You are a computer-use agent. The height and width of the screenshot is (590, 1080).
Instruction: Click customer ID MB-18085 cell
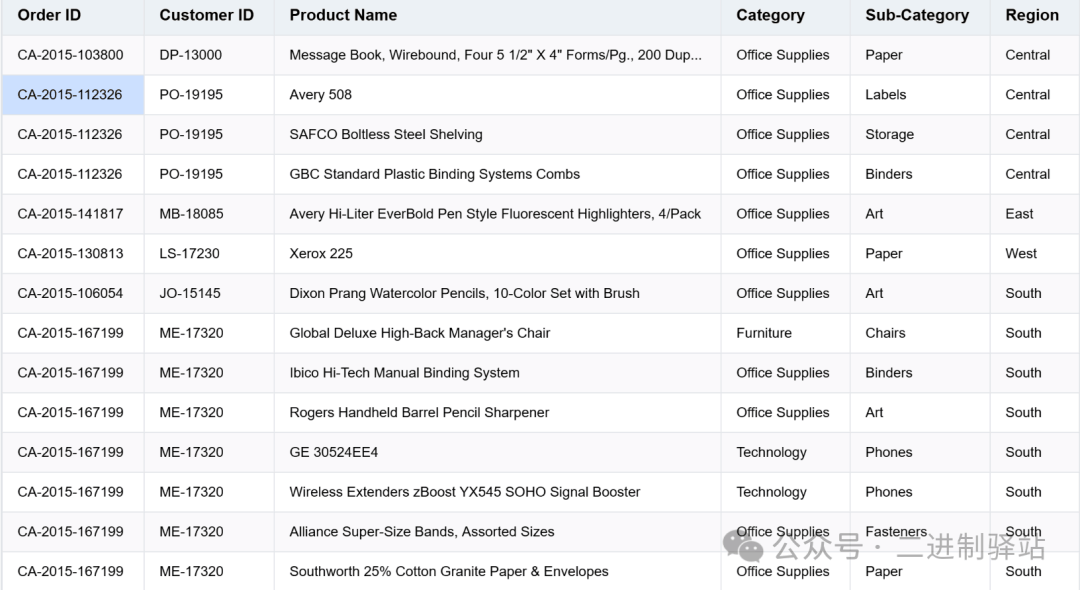[191, 214]
